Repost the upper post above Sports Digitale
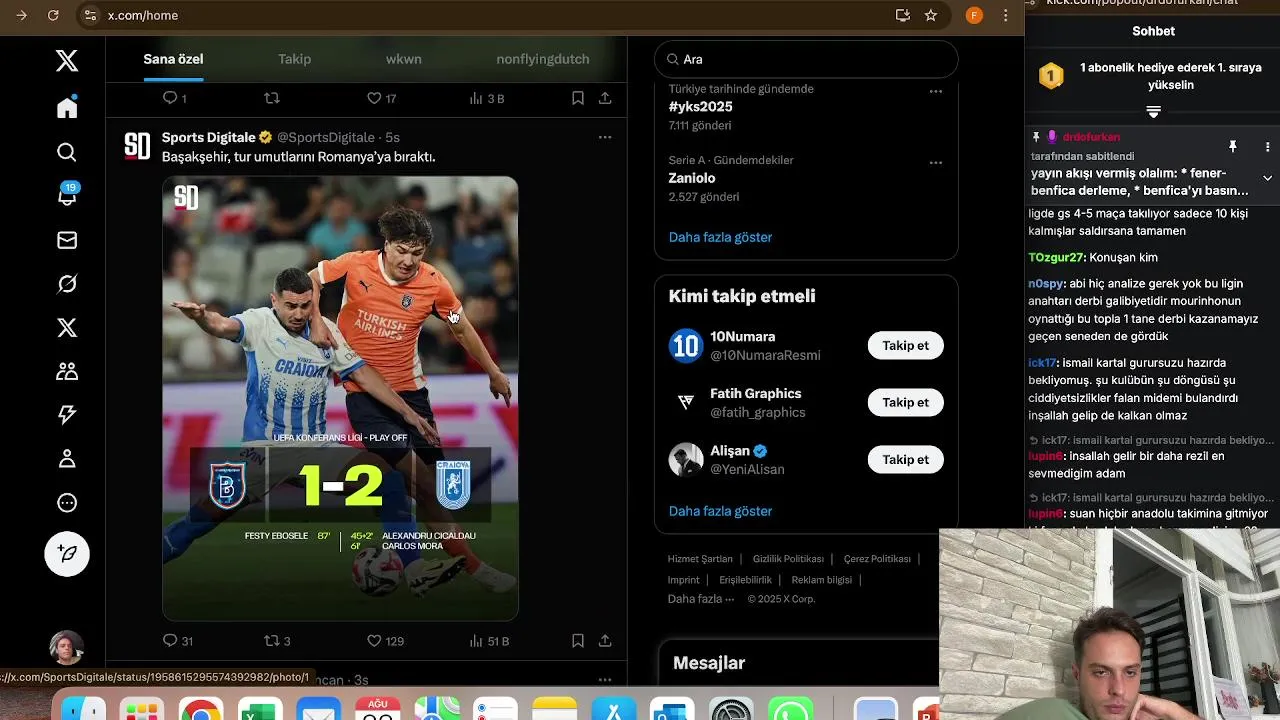Viewport: 1280px width, 720px height. [x=271, y=98]
